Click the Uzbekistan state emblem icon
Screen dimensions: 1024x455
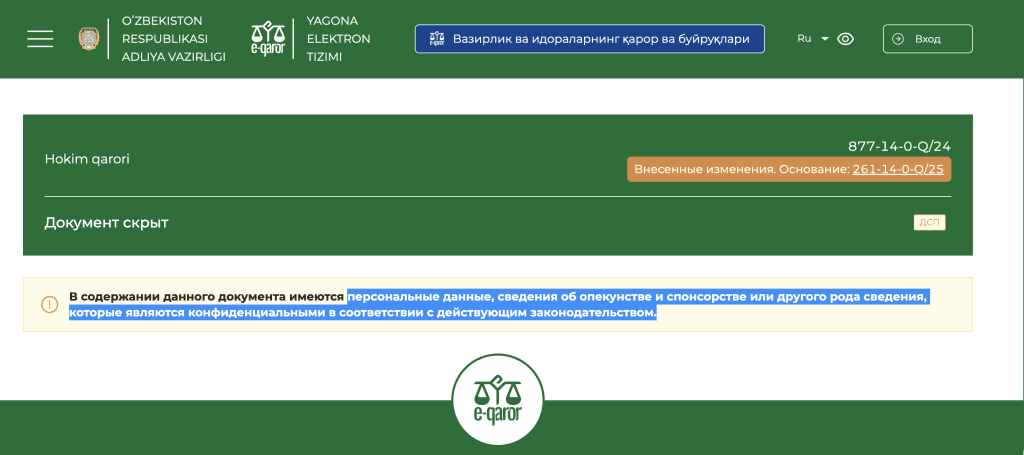pos(89,39)
